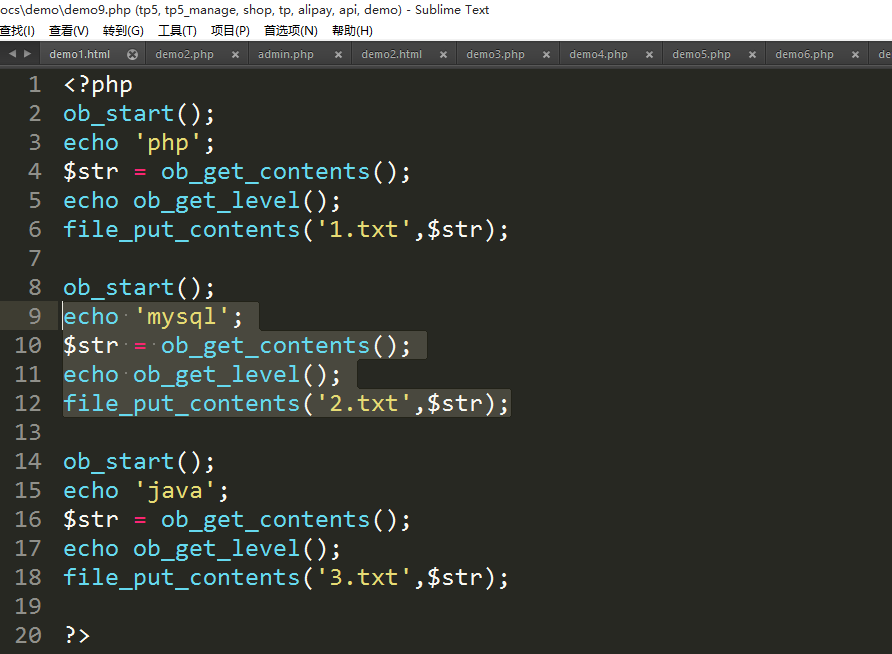The image size is (892, 654).
Task: Open the 查找(I) Find menu
Action: point(17,31)
